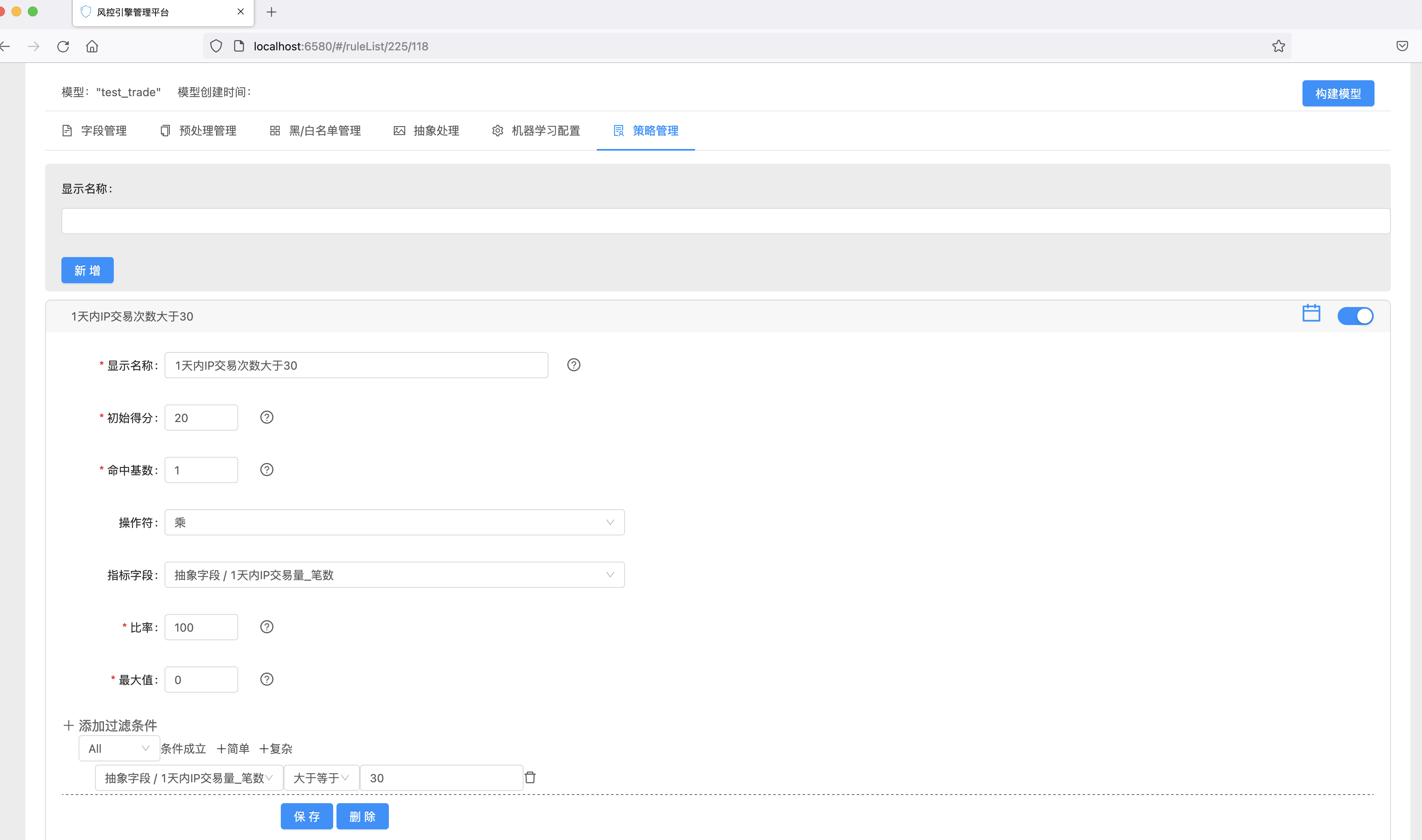Add a simple condition with +简单
Viewport: 1422px width, 840px height.
coord(233,748)
